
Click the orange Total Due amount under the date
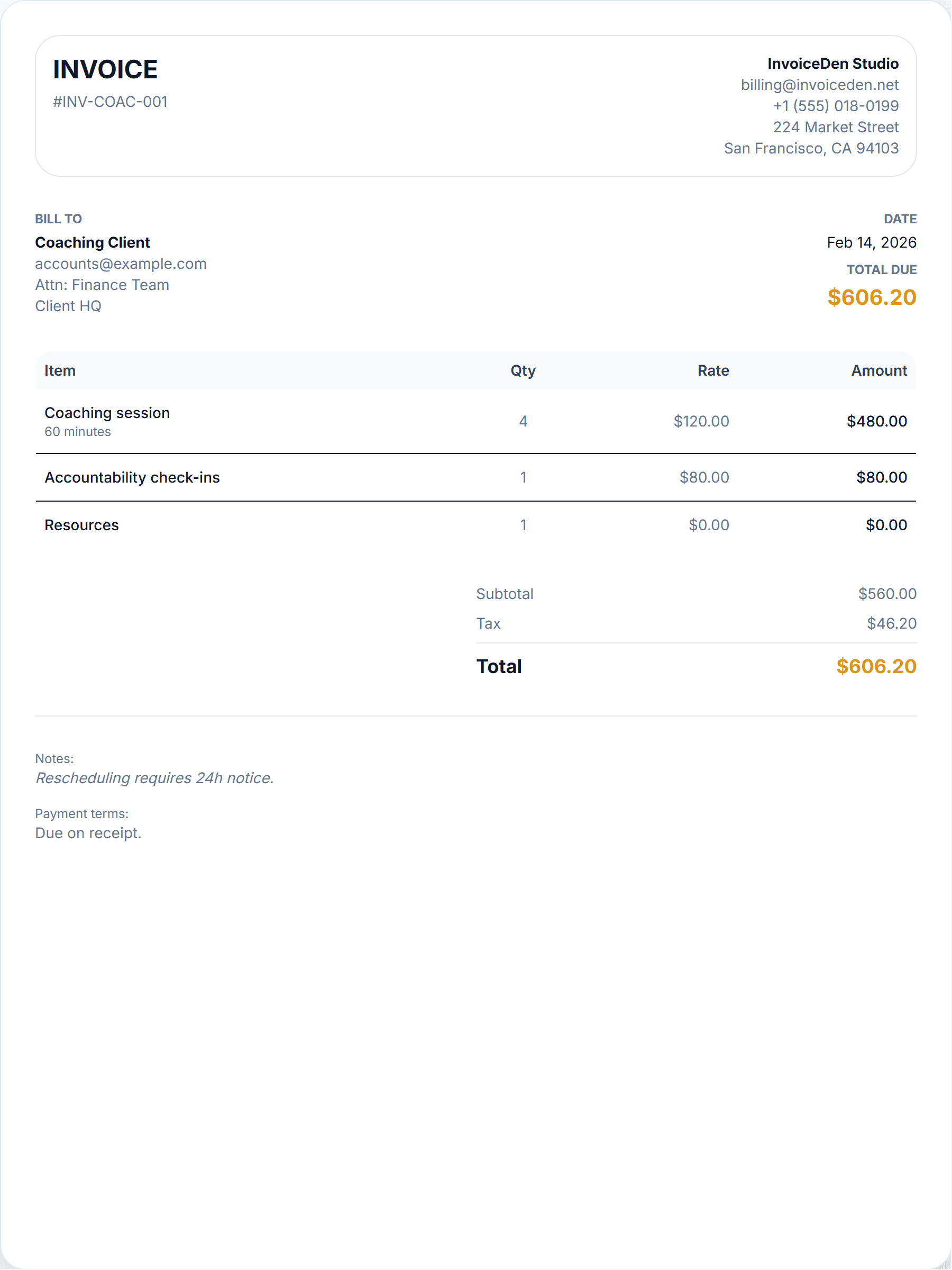(x=871, y=297)
